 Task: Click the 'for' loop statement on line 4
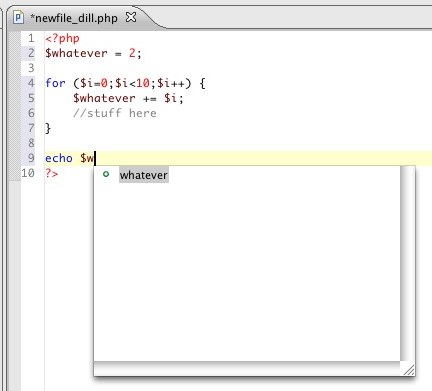[125, 83]
